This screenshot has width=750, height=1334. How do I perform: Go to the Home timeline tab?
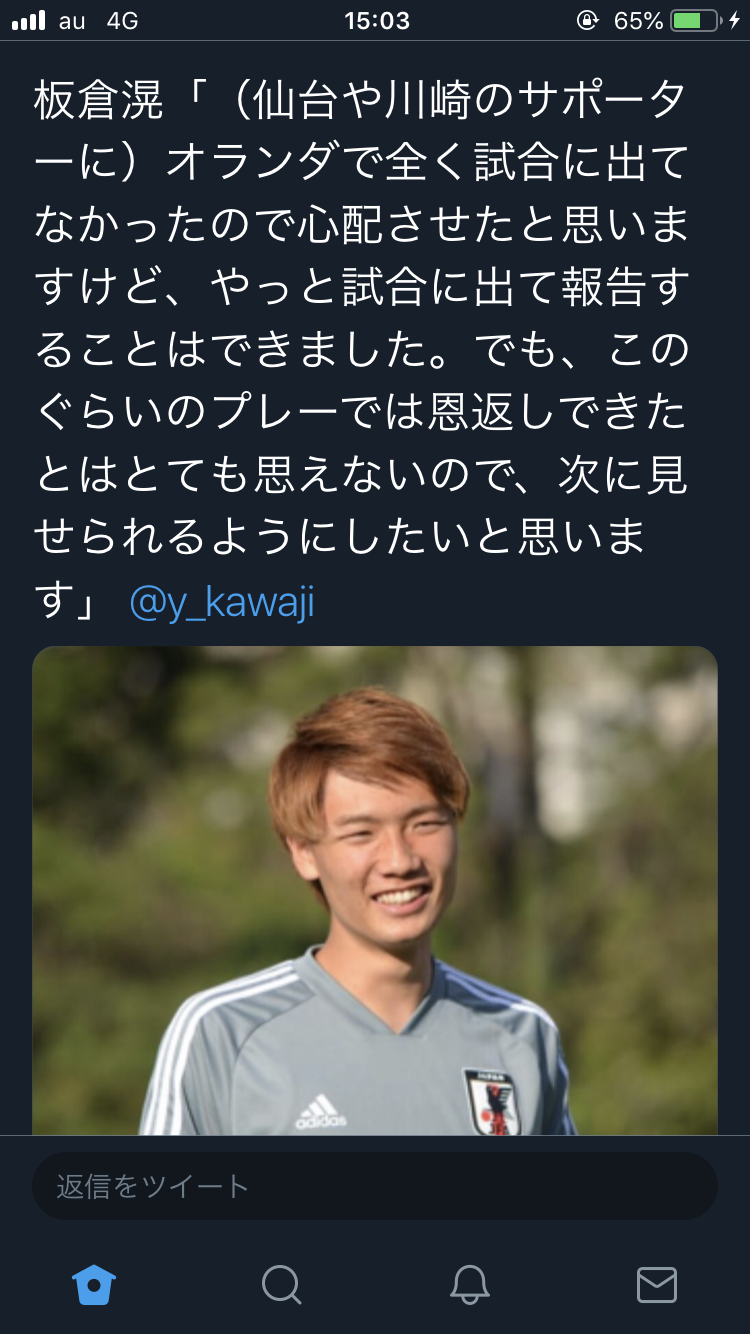tap(94, 1285)
